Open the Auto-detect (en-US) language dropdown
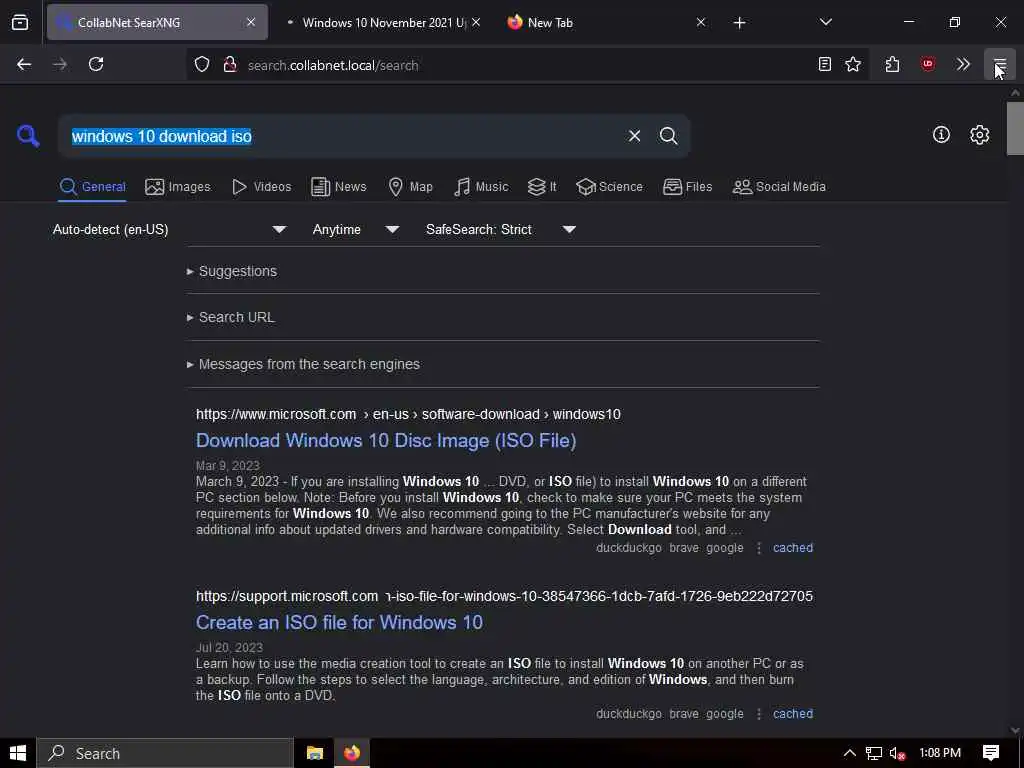 pyautogui.click(x=170, y=230)
